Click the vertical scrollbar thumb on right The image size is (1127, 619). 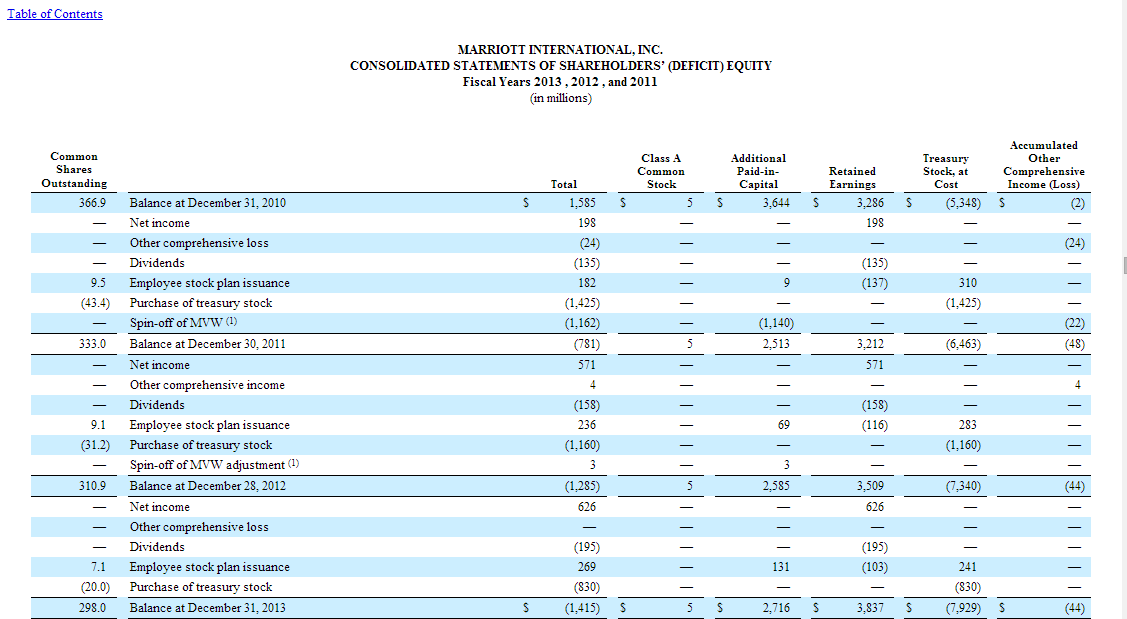click(x=1125, y=265)
